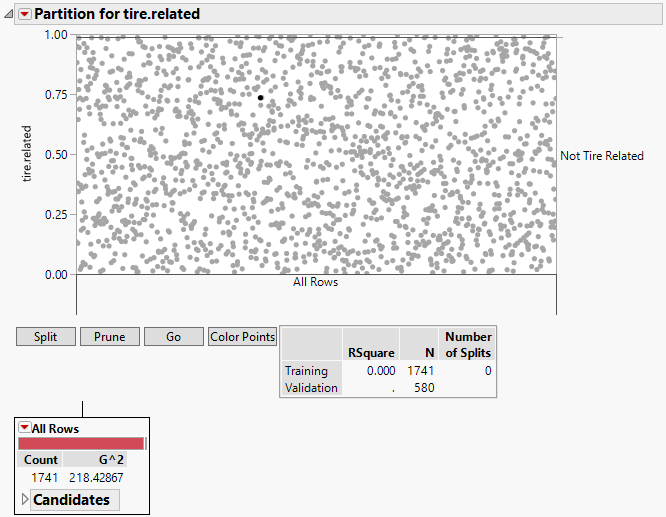
Task: Click the Number of Splits value 0
Action: (488, 371)
